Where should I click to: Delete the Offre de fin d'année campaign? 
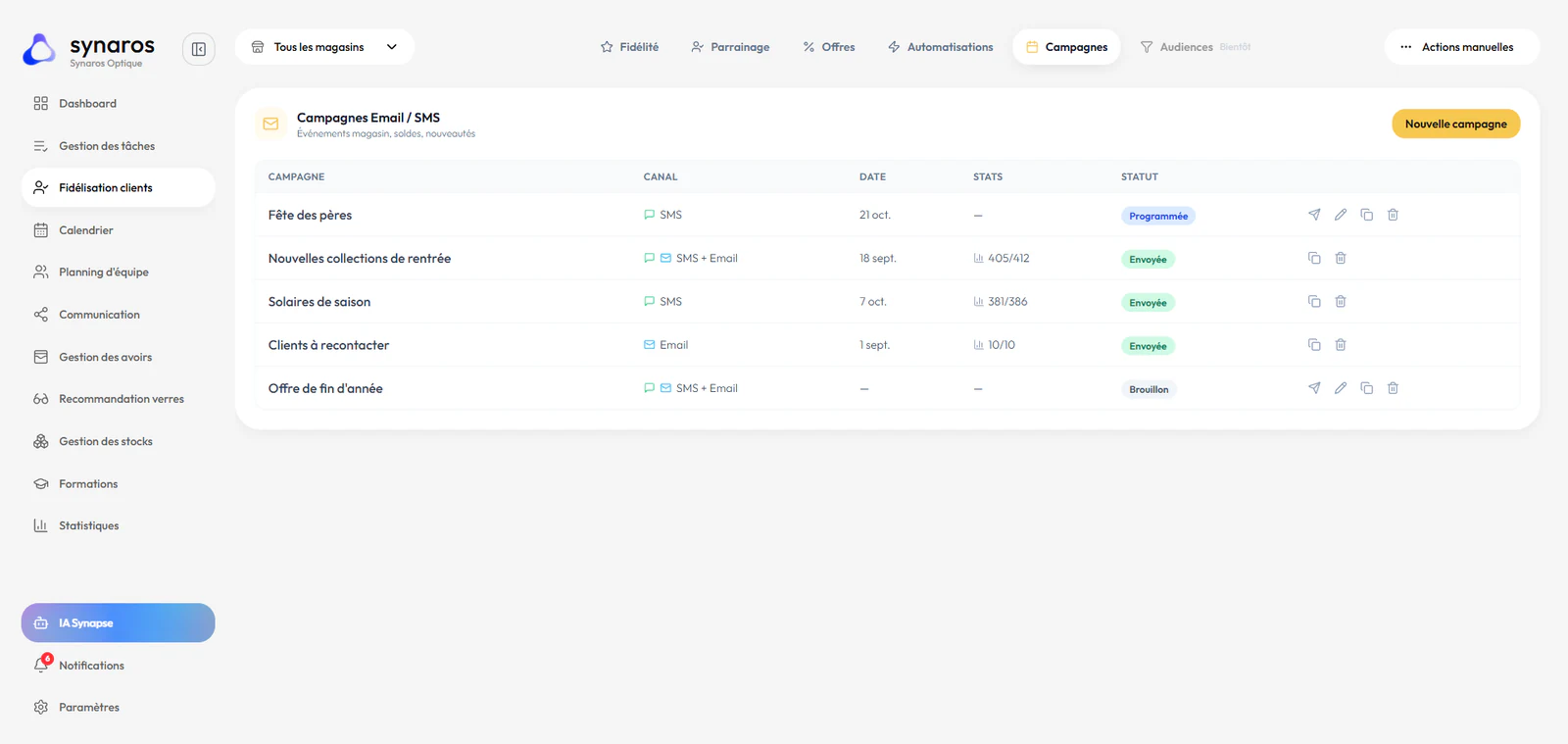coord(1393,388)
